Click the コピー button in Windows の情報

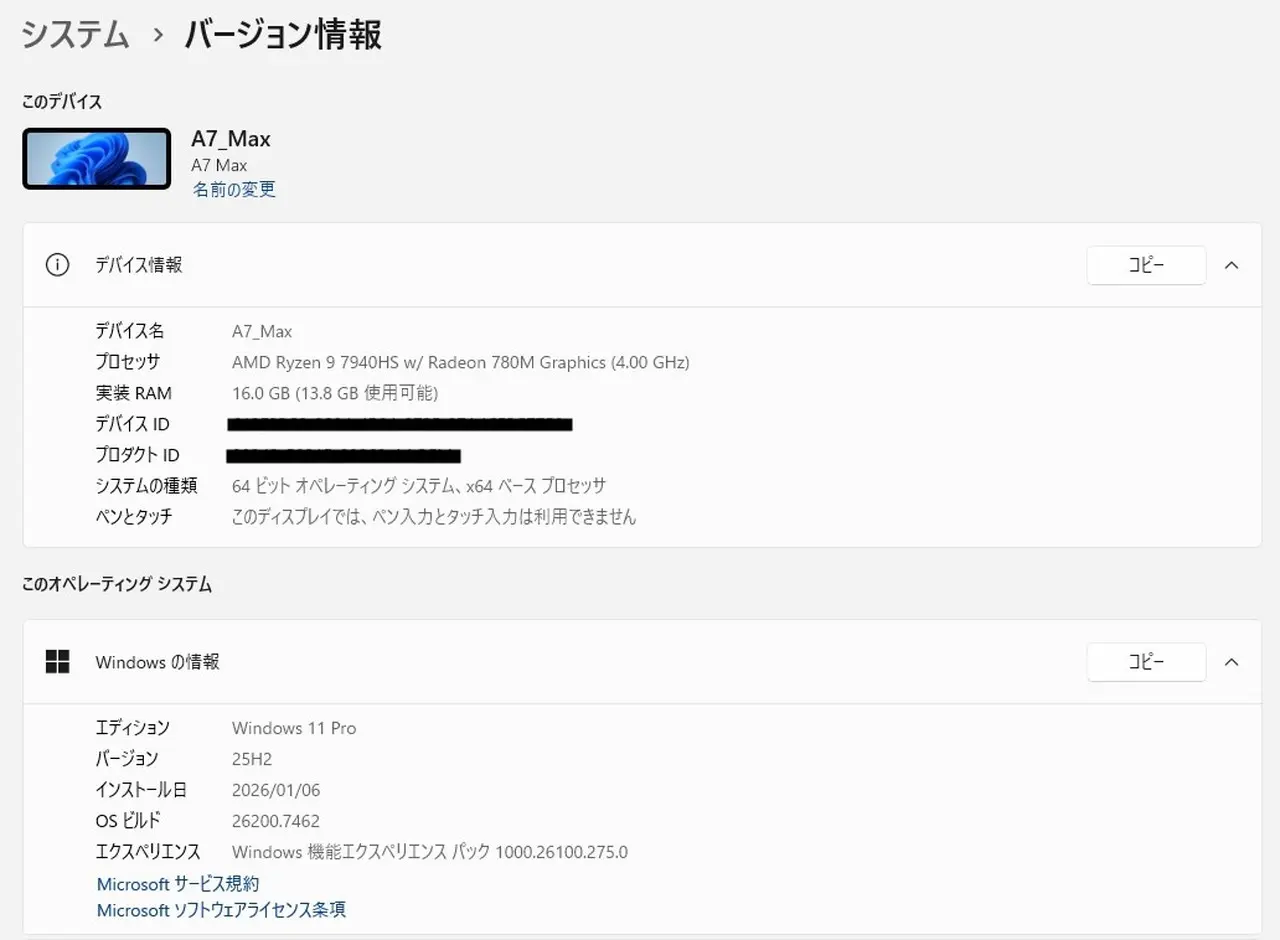coord(1146,662)
